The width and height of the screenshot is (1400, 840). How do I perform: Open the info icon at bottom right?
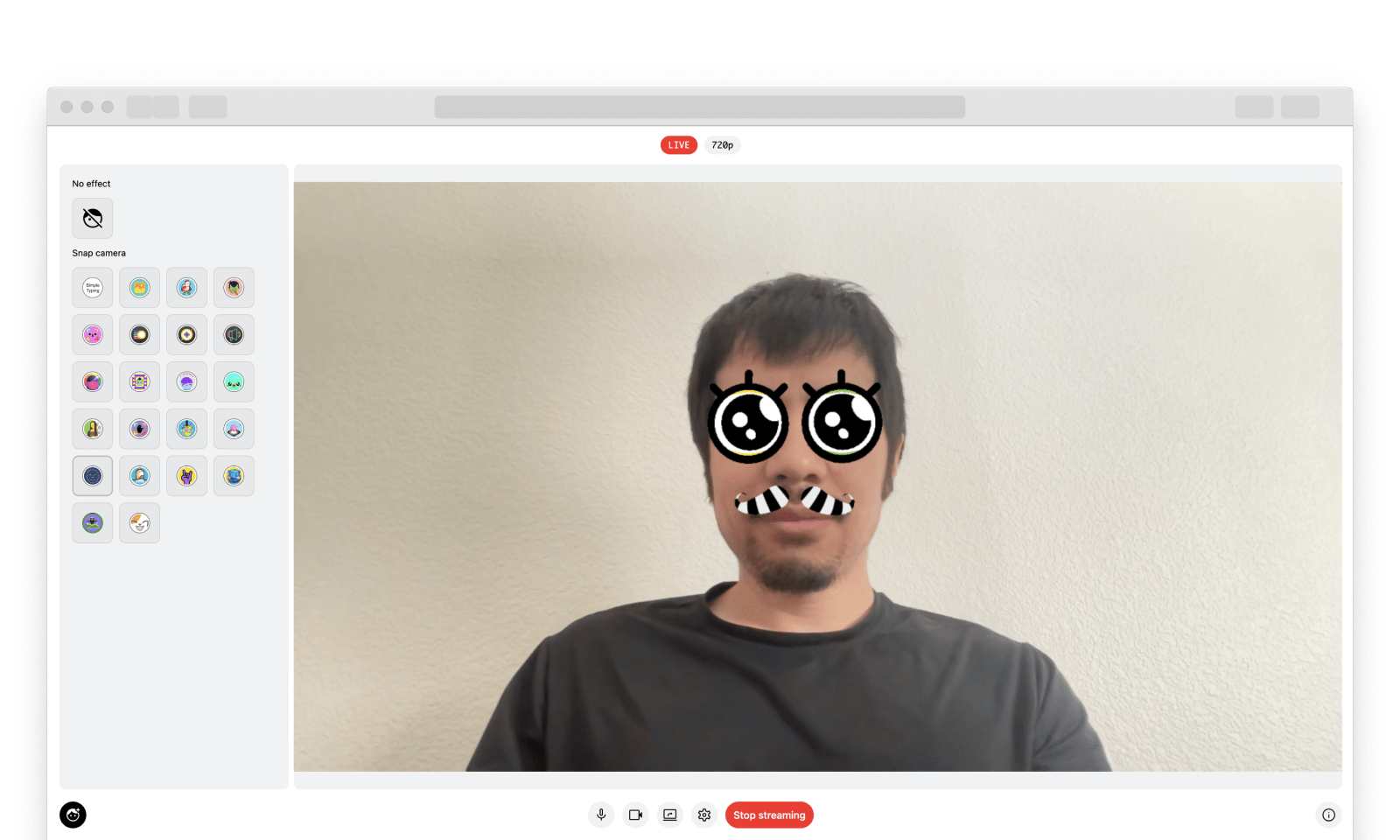[x=1328, y=815]
